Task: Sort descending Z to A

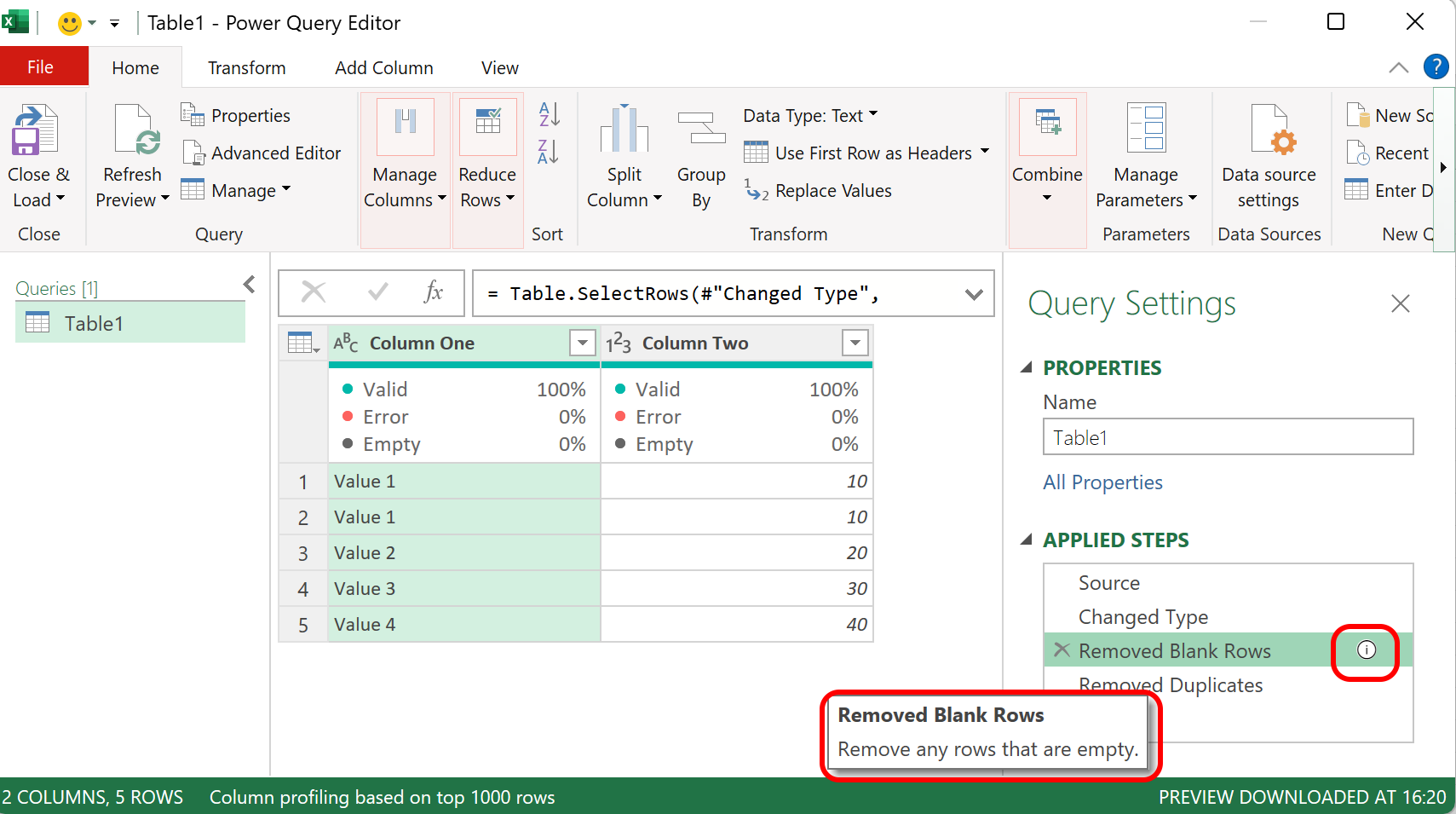Action: [548, 152]
